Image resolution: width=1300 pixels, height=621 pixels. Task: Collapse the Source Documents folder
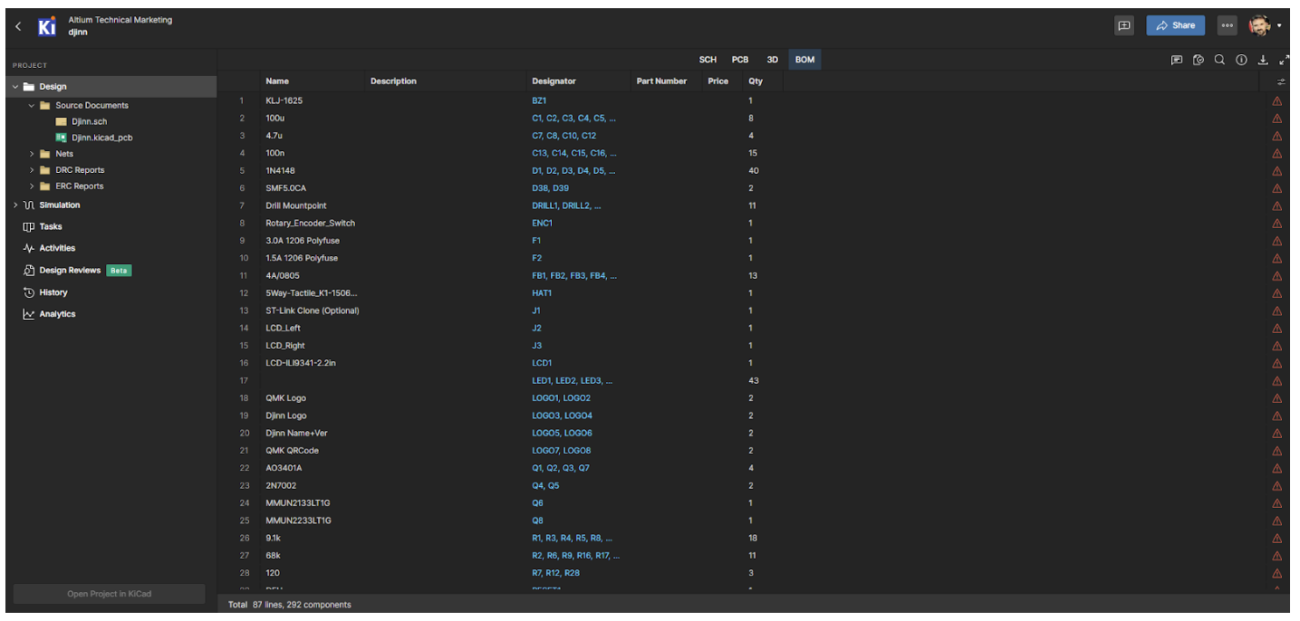[x=32, y=105]
